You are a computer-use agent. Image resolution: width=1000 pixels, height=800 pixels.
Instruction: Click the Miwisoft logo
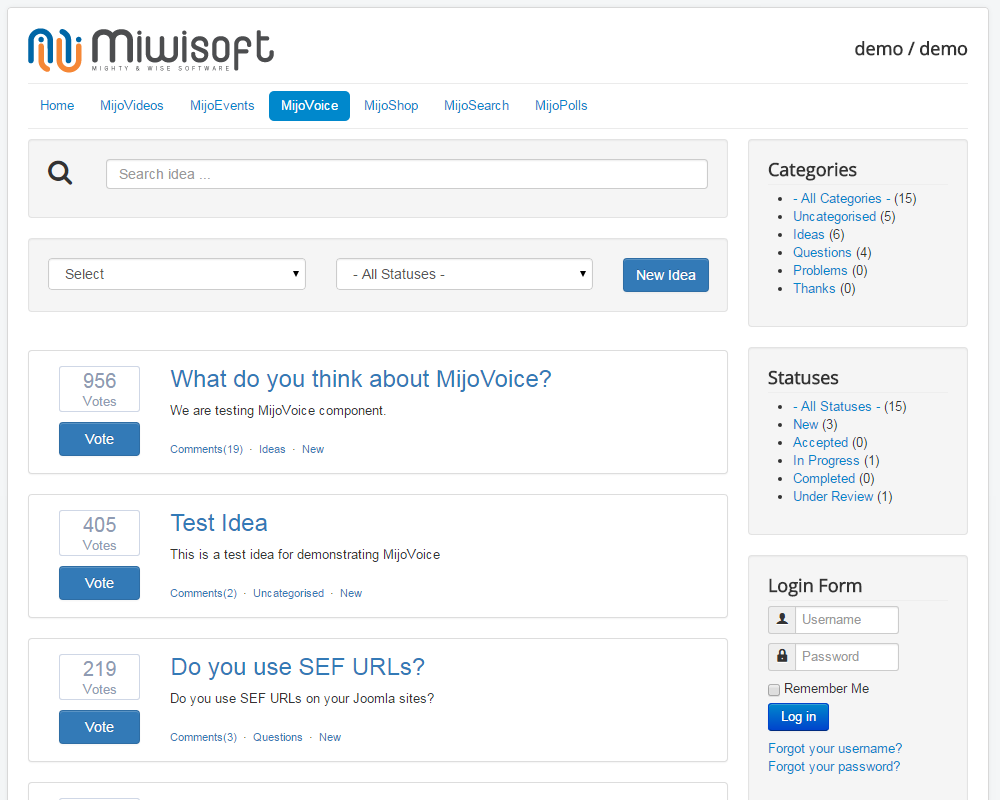click(x=151, y=49)
